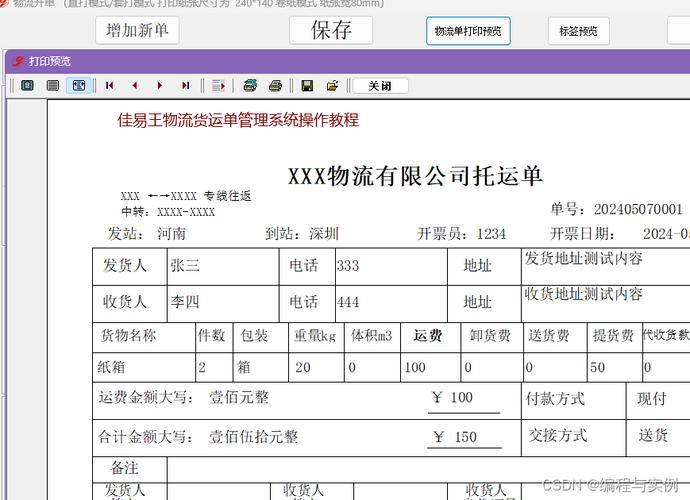The height and width of the screenshot is (500, 690).
Task: Click the phone value 333
Action: [x=348, y=266]
